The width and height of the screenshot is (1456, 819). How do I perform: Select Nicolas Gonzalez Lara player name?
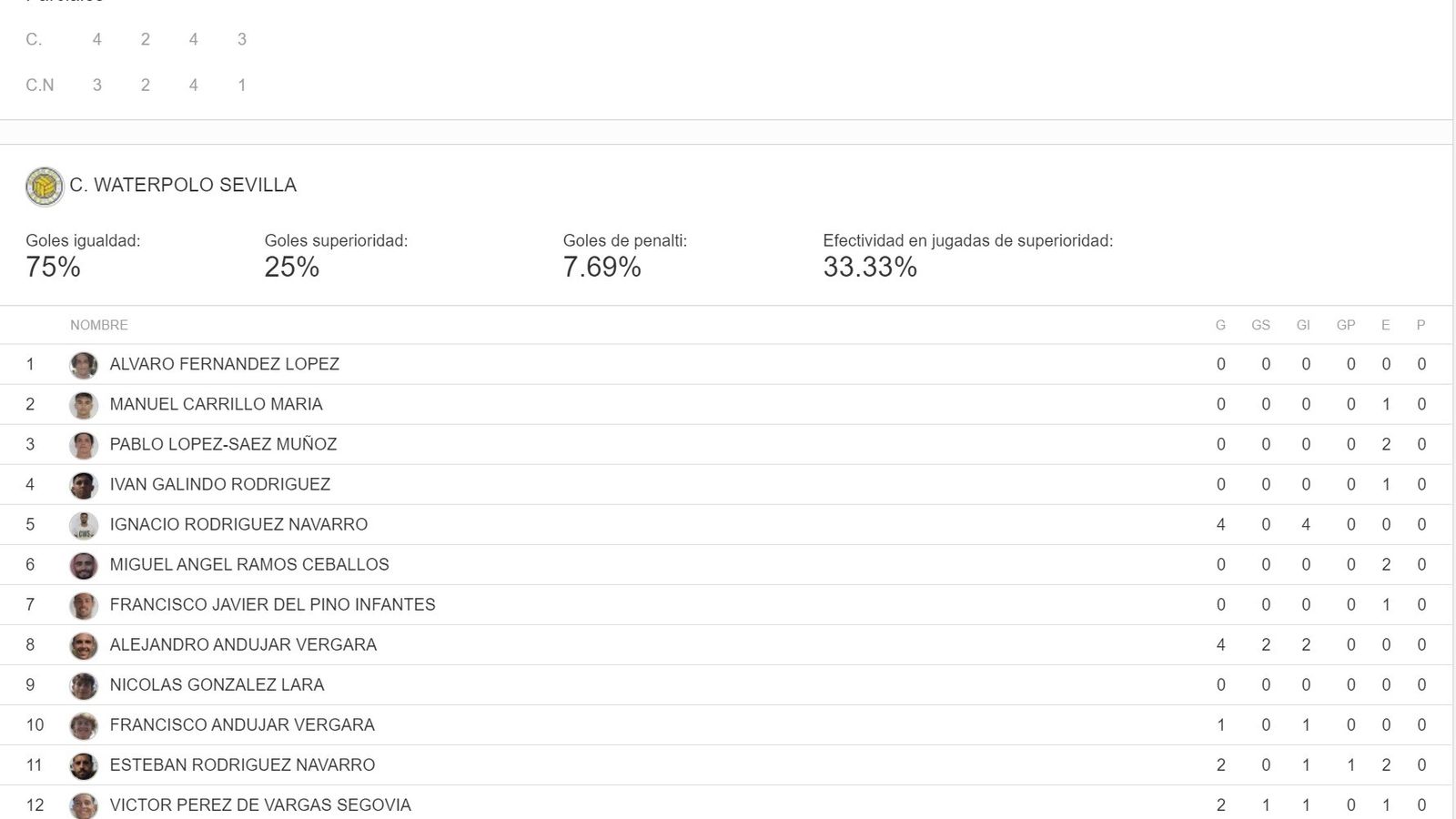pos(217,684)
